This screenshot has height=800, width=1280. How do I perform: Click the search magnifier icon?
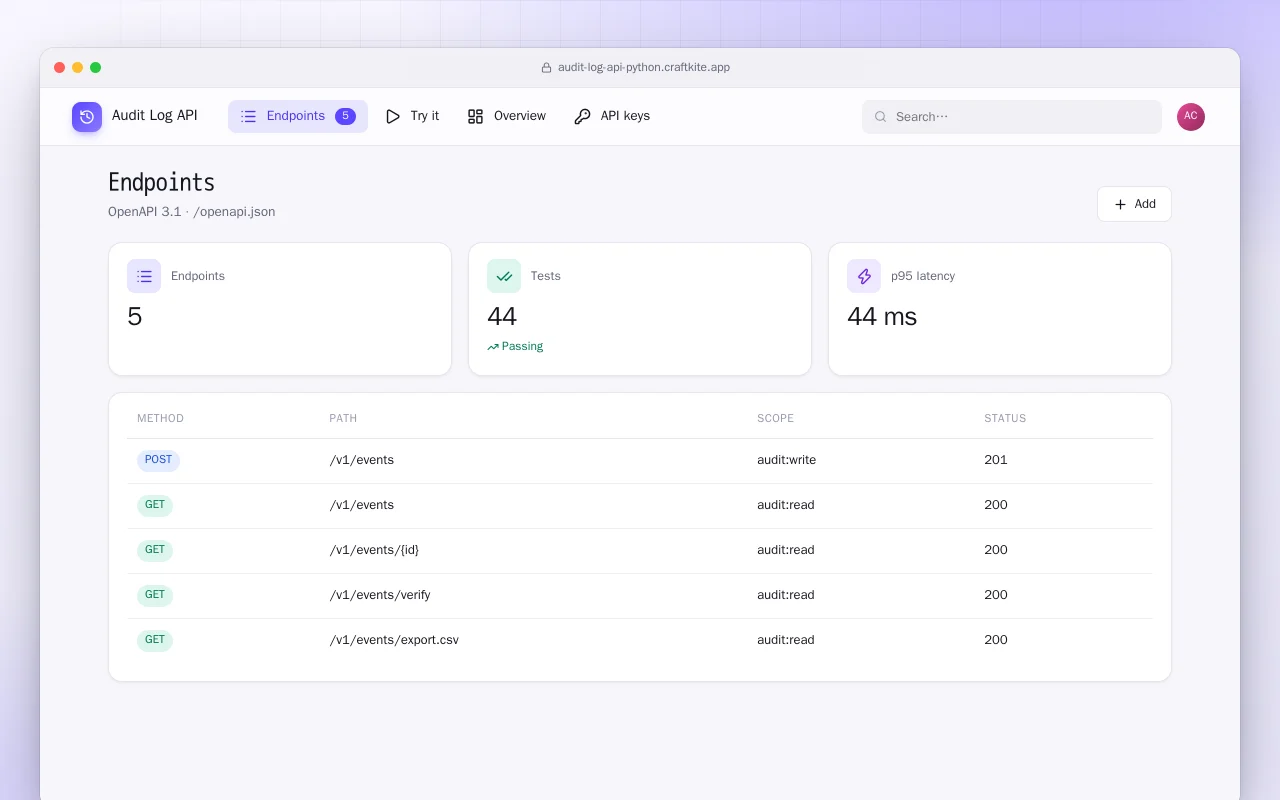[881, 117]
